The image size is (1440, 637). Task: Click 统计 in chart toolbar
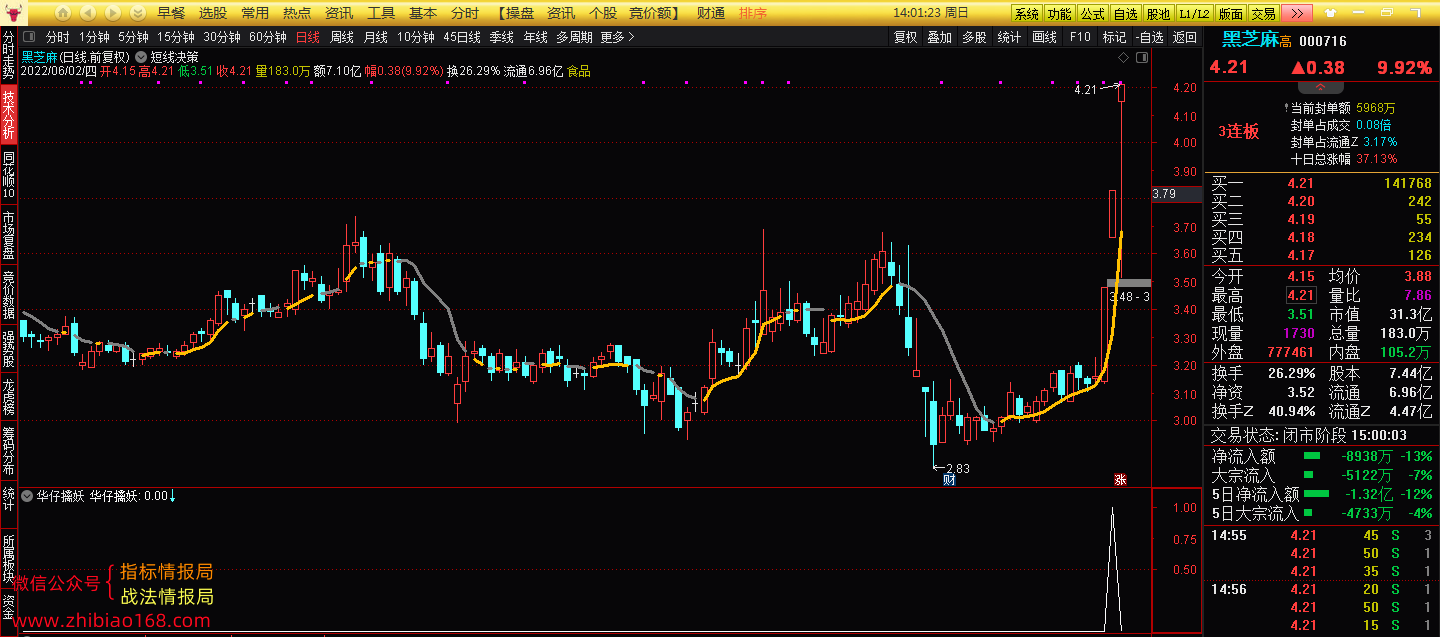tap(1009, 37)
